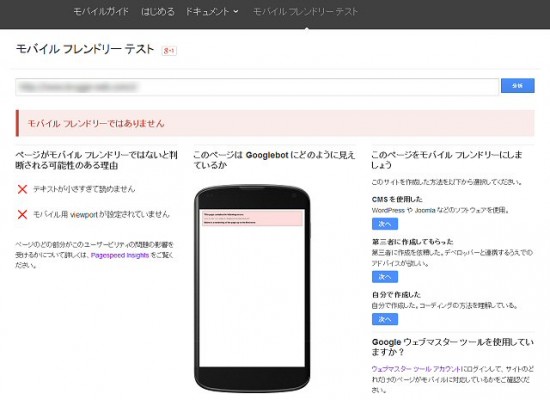Click the blue analyze button
The height and width of the screenshot is (400, 550).
coord(517,86)
